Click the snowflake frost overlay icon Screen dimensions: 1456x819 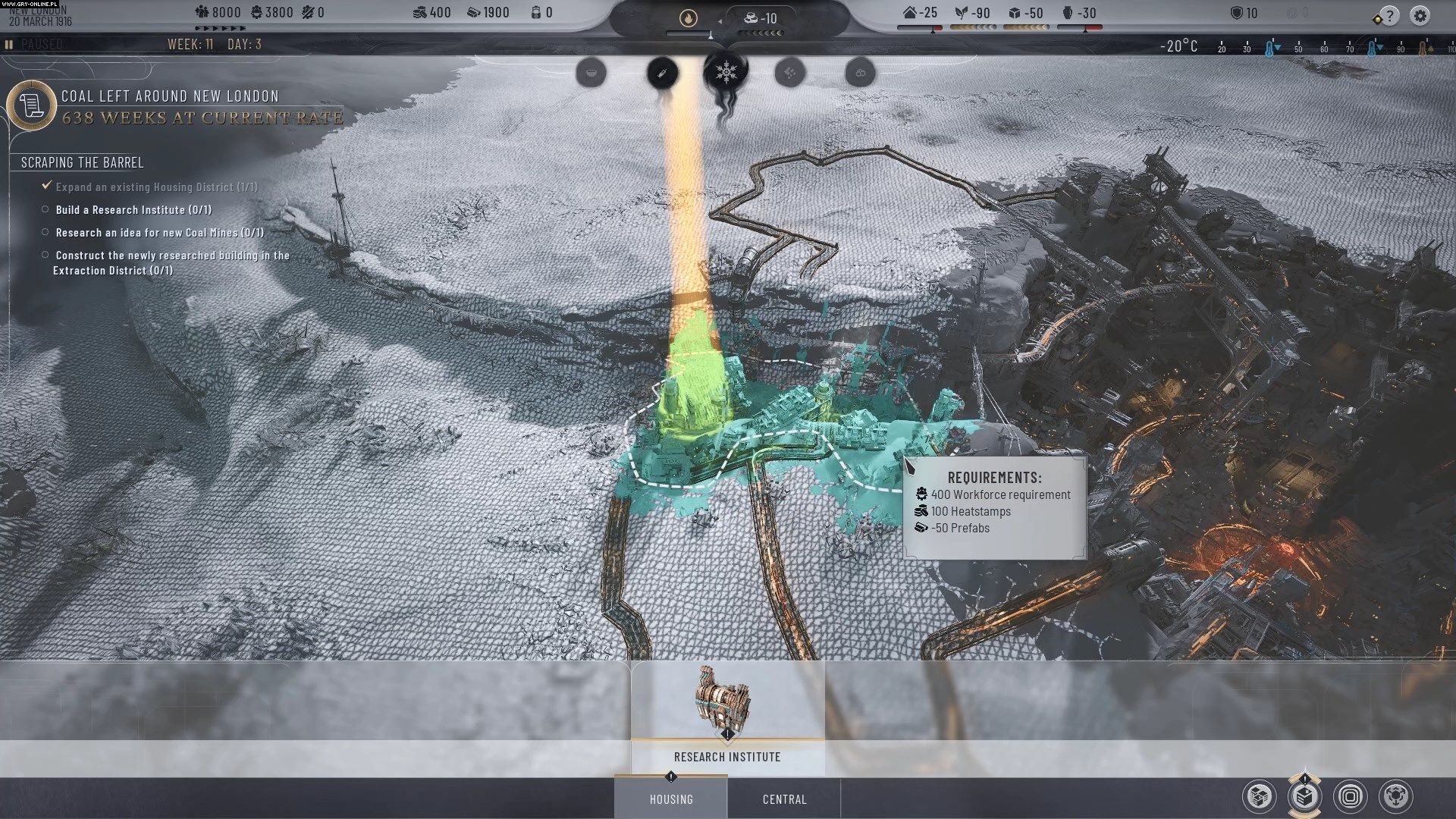click(x=726, y=72)
